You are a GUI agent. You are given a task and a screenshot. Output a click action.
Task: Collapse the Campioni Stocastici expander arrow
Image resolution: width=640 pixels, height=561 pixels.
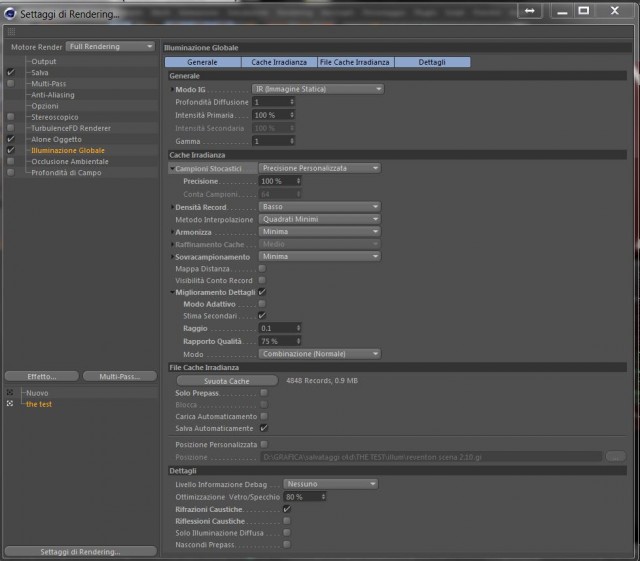point(172,168)
